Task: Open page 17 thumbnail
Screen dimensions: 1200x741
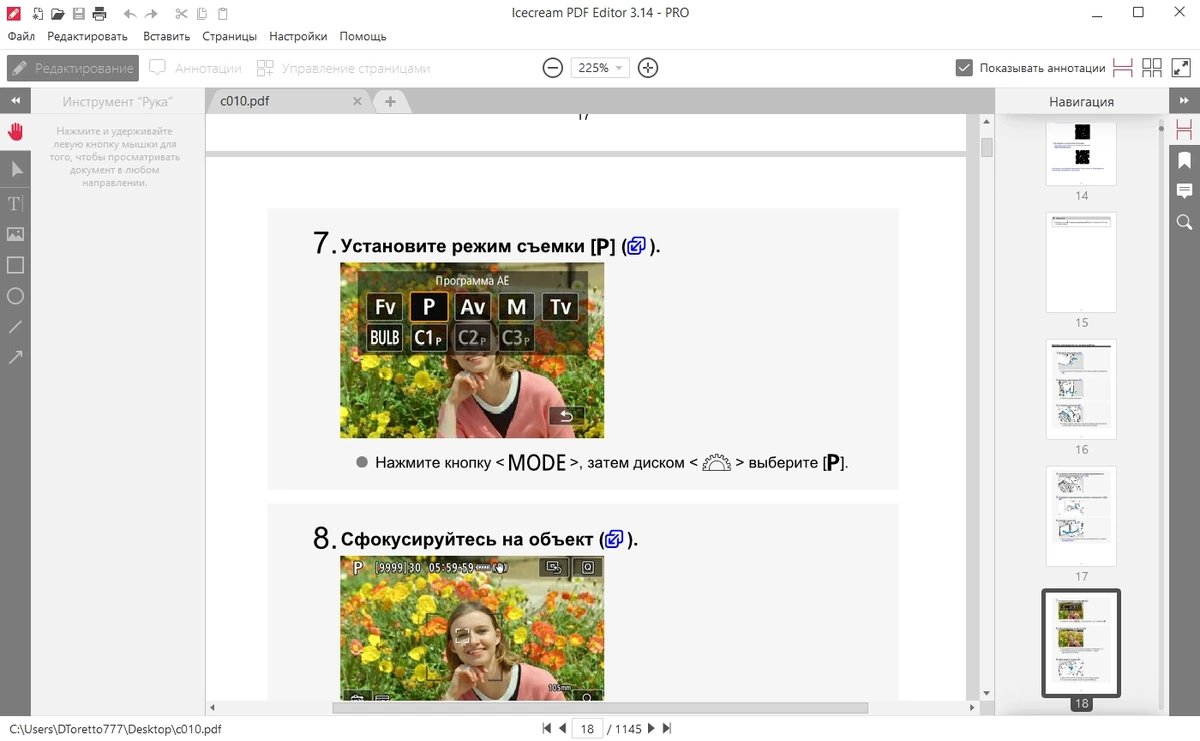Action: (1081, 516)
